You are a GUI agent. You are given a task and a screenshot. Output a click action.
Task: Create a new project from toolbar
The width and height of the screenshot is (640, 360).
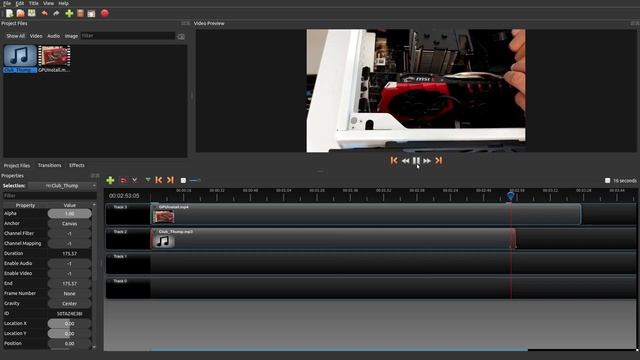coord(9,13)
